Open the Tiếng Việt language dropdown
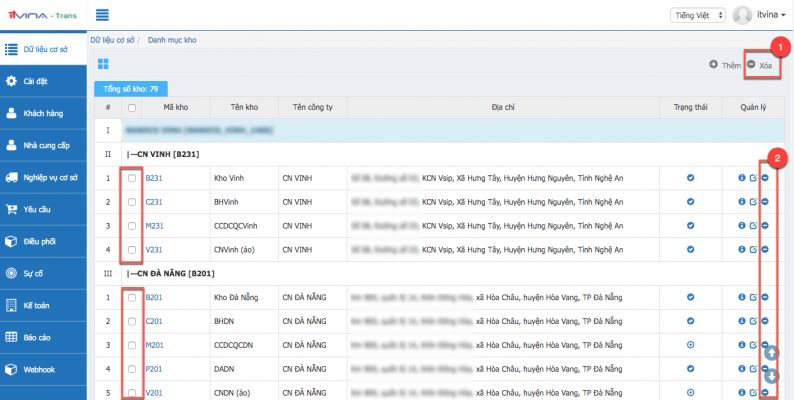Image resolution: width=794 pixels, height=400 pixels. point(697,15)
